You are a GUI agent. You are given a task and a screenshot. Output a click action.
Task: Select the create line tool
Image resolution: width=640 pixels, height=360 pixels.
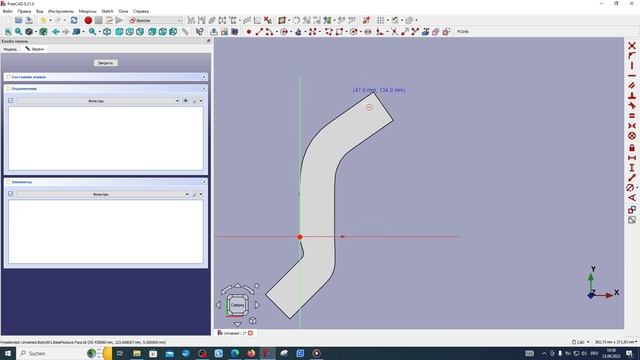click(259, 31)
